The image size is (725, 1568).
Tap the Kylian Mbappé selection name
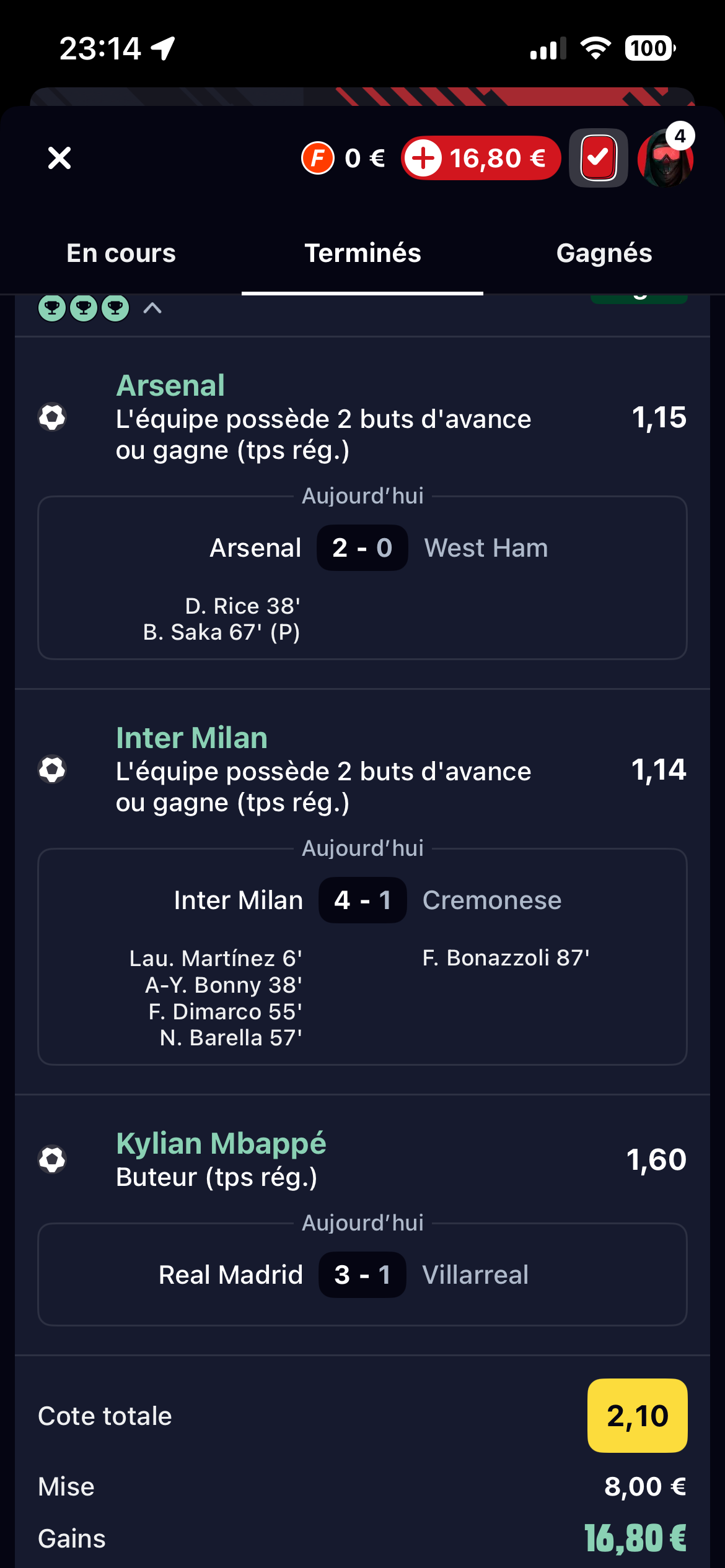coord(221,1143)
